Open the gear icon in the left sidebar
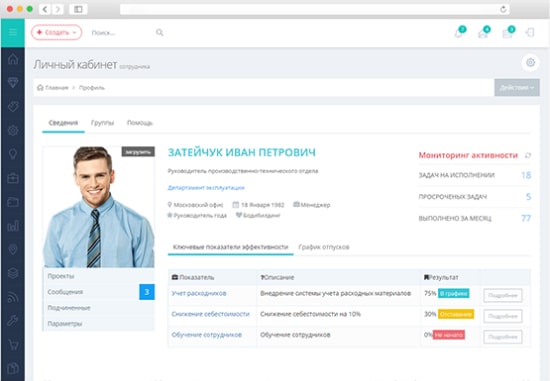The image size is (550, 381). [13, 130]
